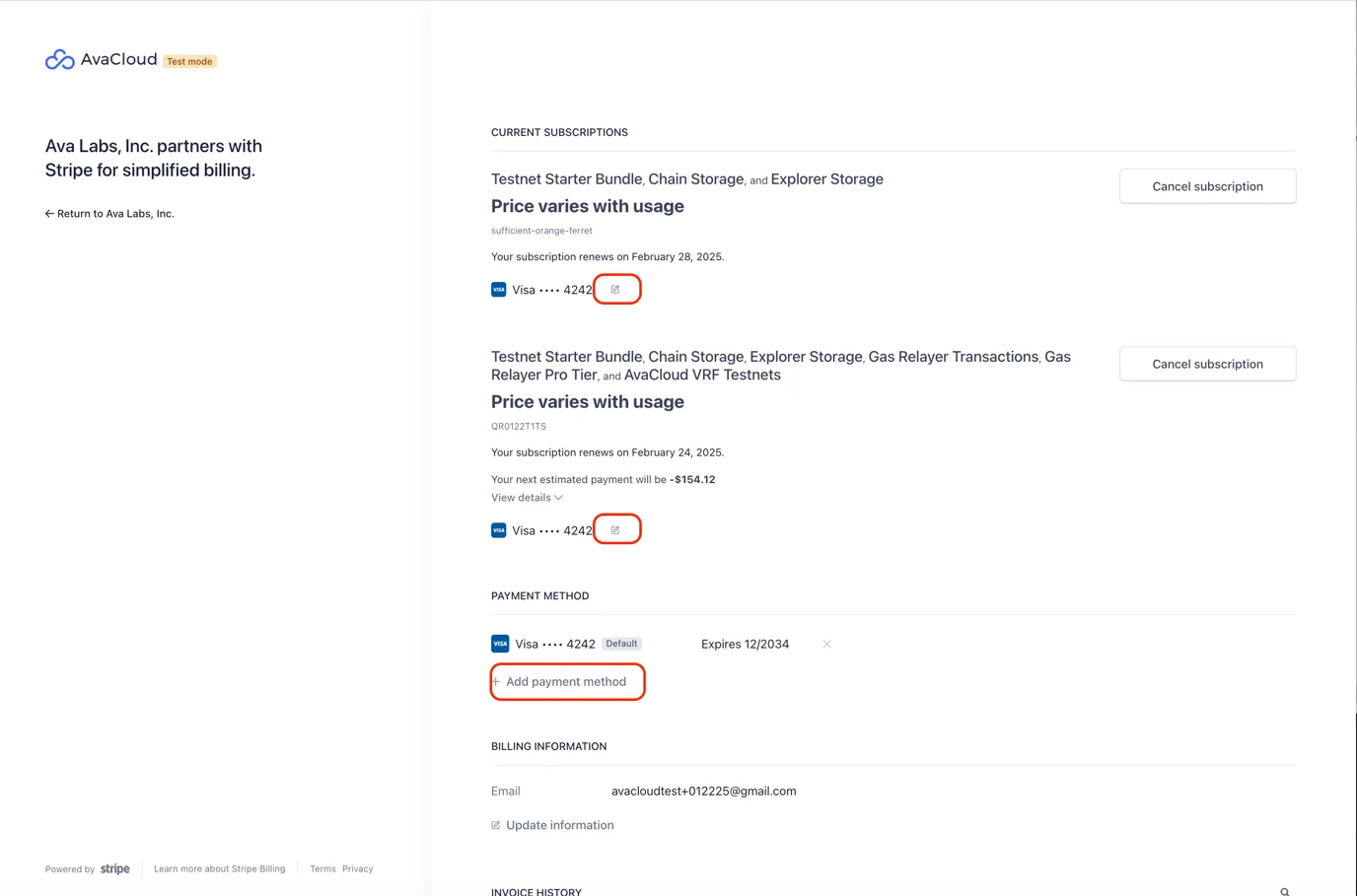Click Add payment method

point(565,682)
